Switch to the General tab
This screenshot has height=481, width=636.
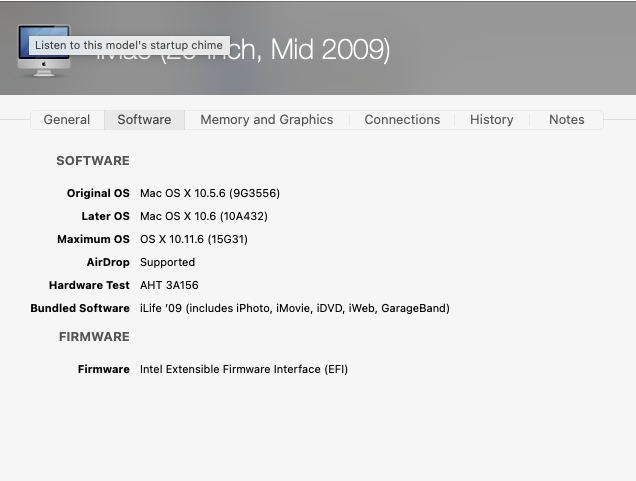click(67, 120)
